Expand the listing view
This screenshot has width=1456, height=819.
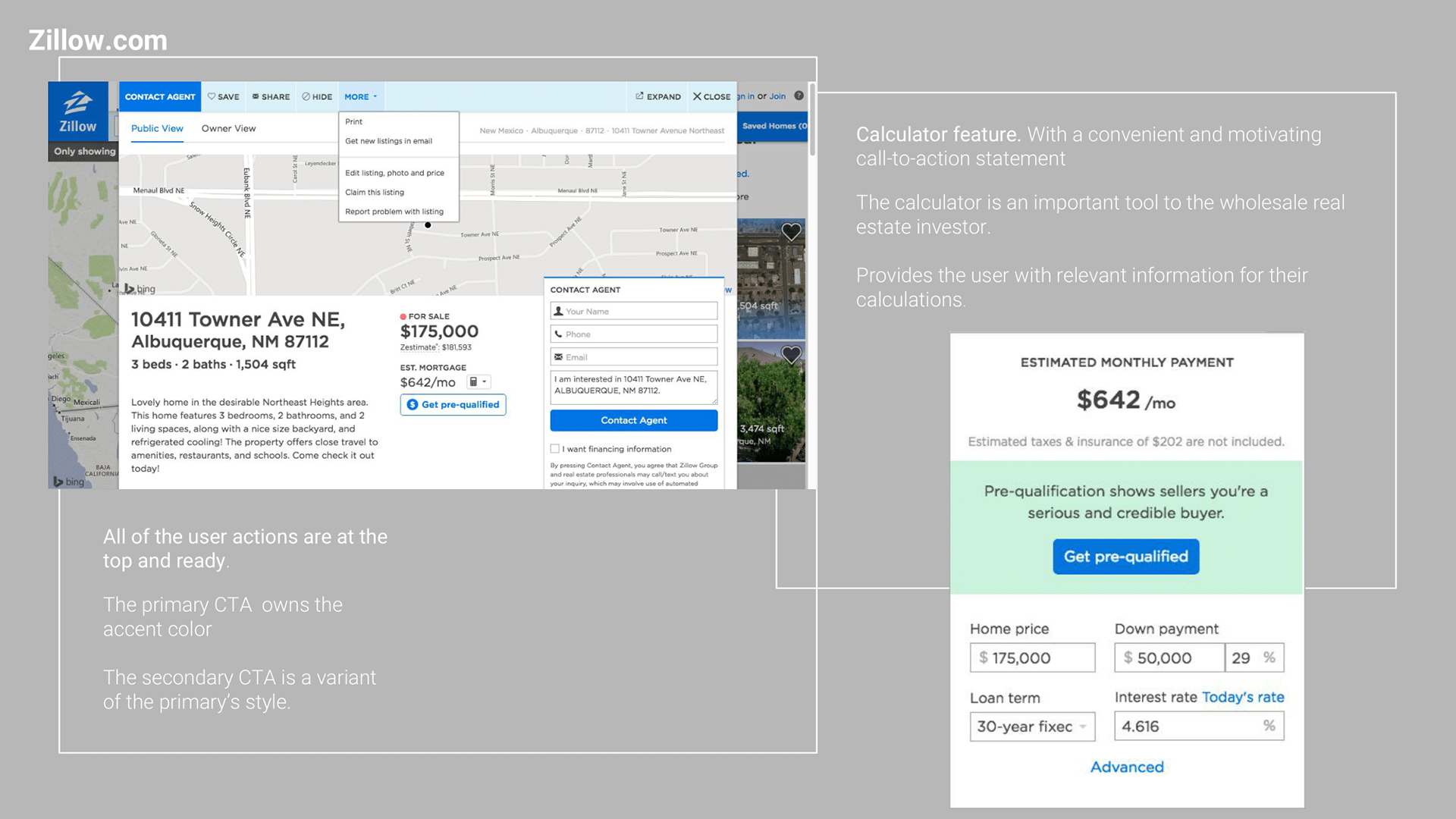click(x=657, y=97)
